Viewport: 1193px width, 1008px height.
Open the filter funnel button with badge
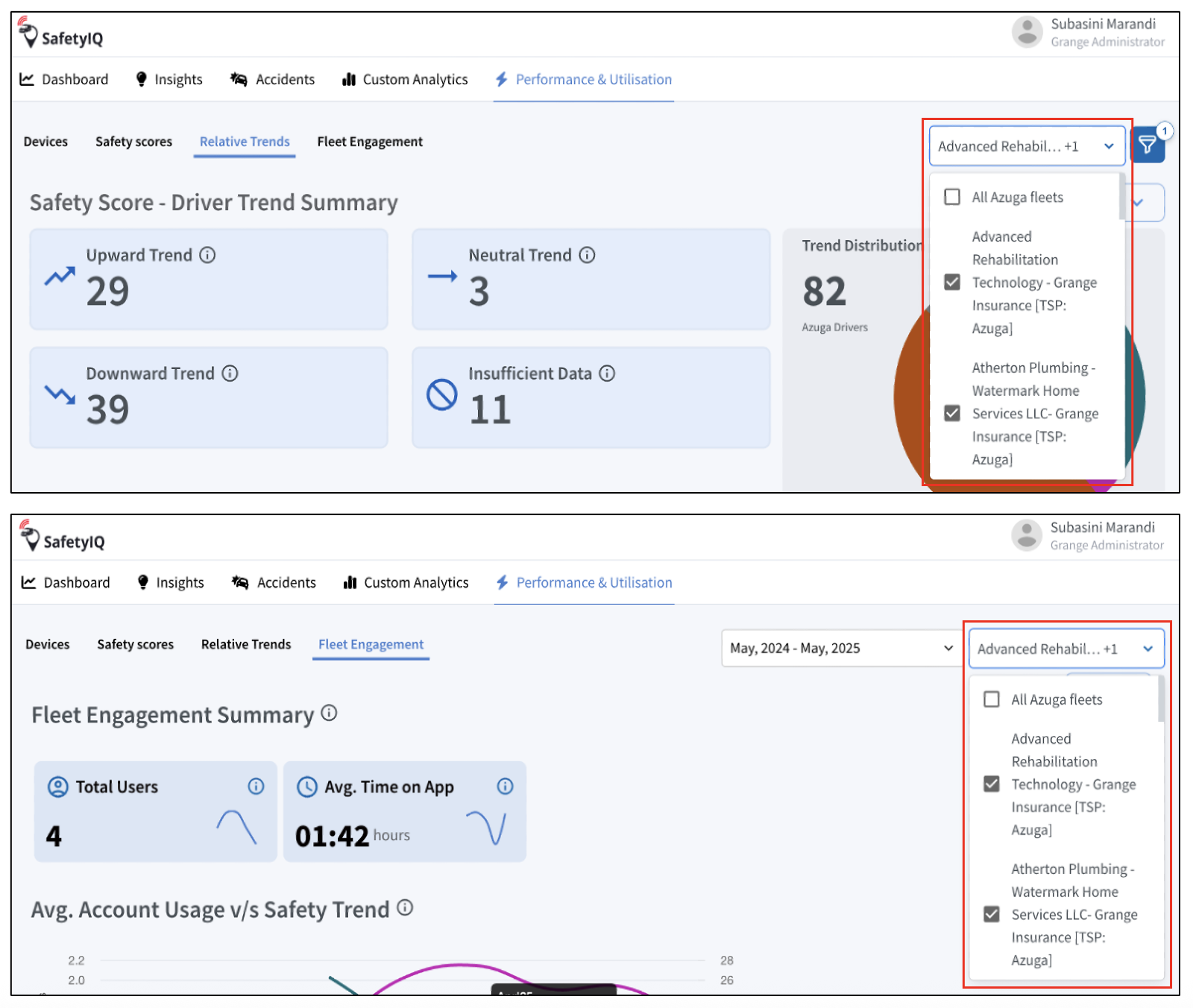1148,145
